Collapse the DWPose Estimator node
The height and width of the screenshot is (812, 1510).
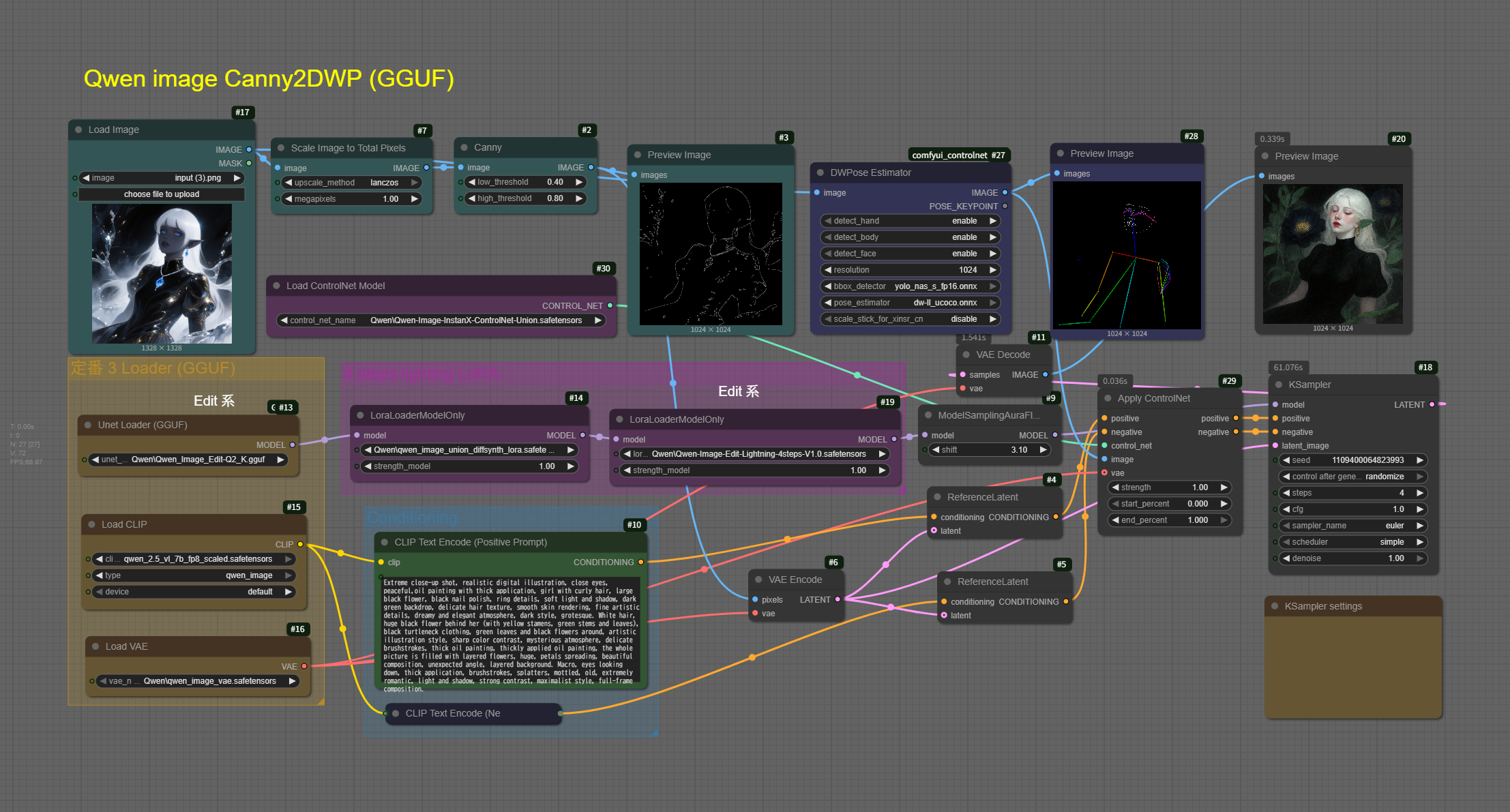click(x=820, y=172)
